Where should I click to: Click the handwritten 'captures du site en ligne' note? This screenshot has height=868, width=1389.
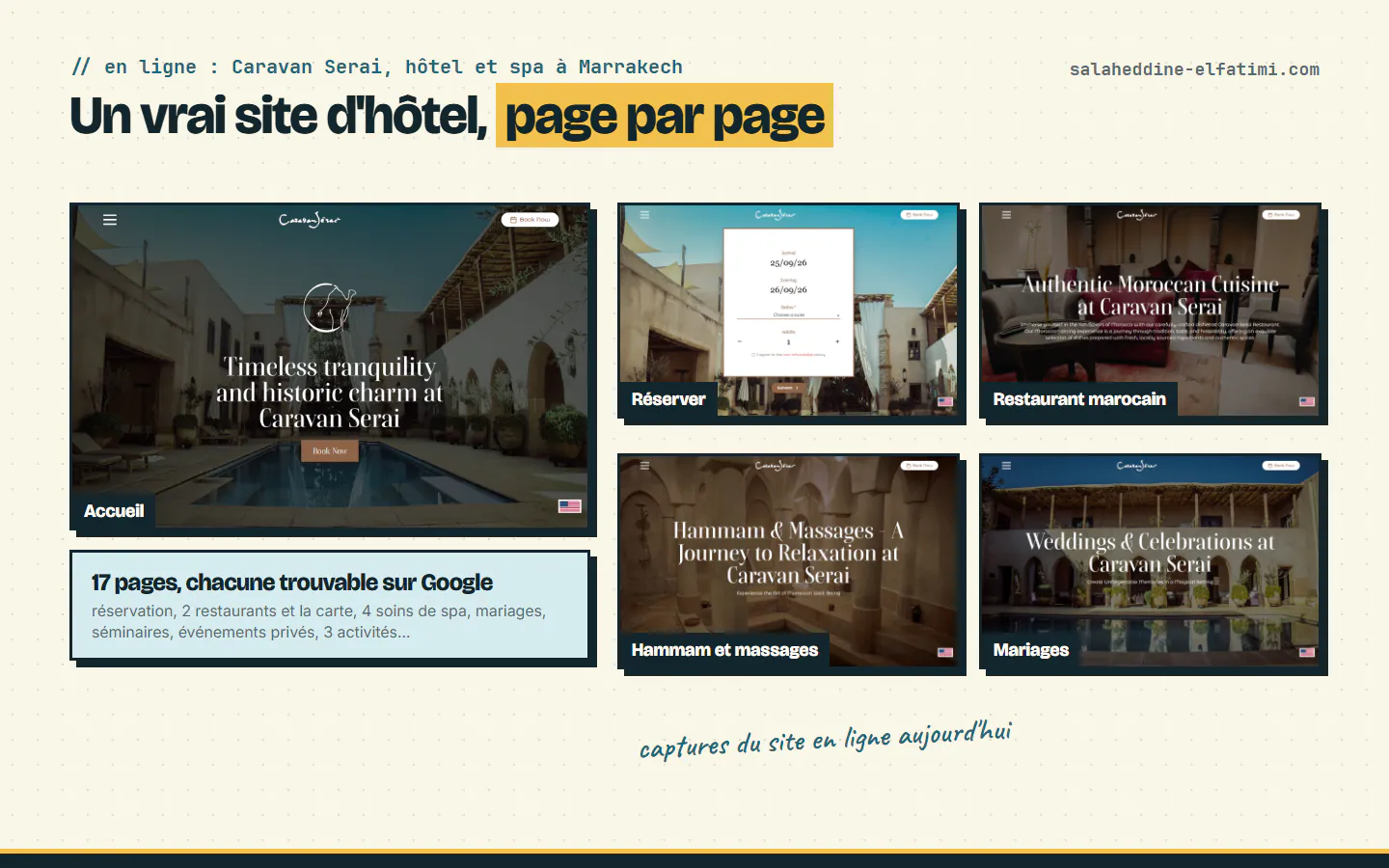click(826, 740)
